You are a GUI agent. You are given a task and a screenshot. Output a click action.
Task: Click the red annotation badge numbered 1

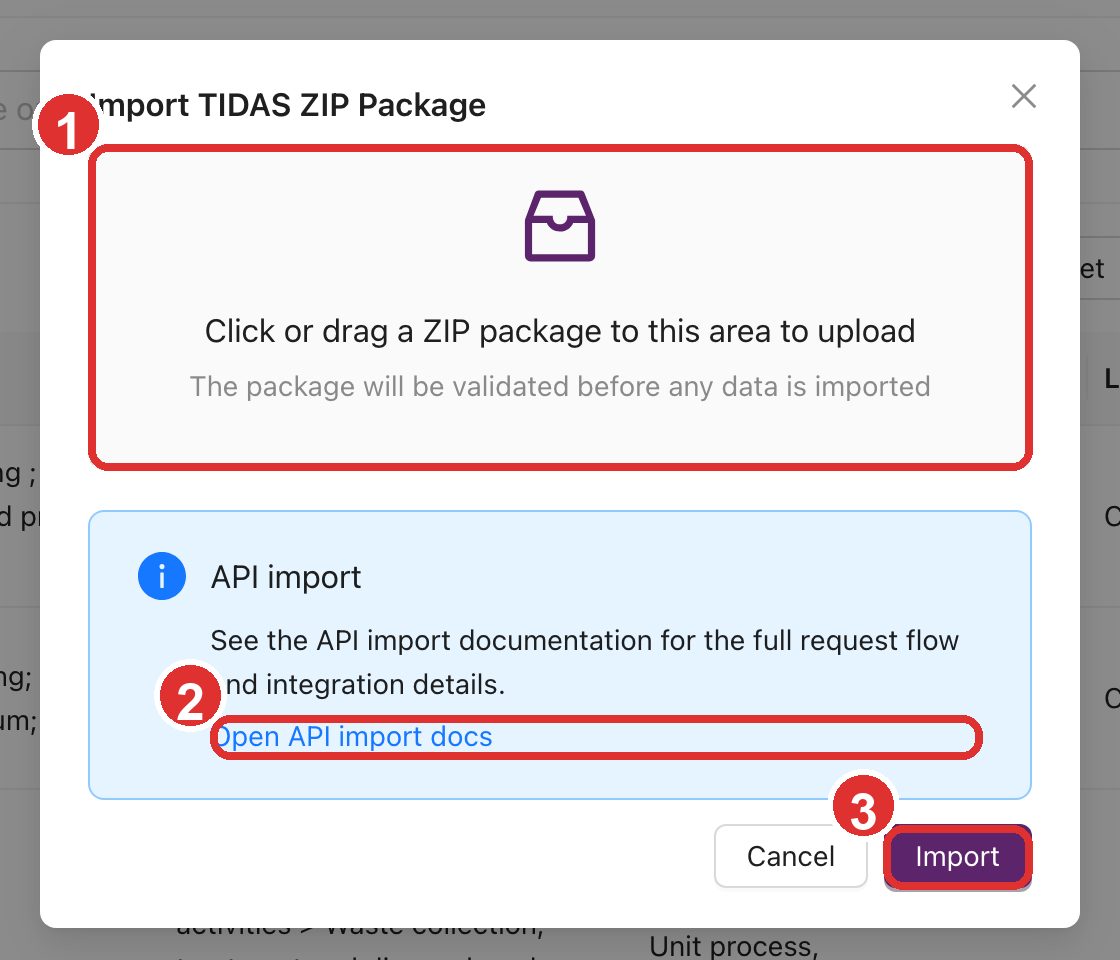point(67,123)
